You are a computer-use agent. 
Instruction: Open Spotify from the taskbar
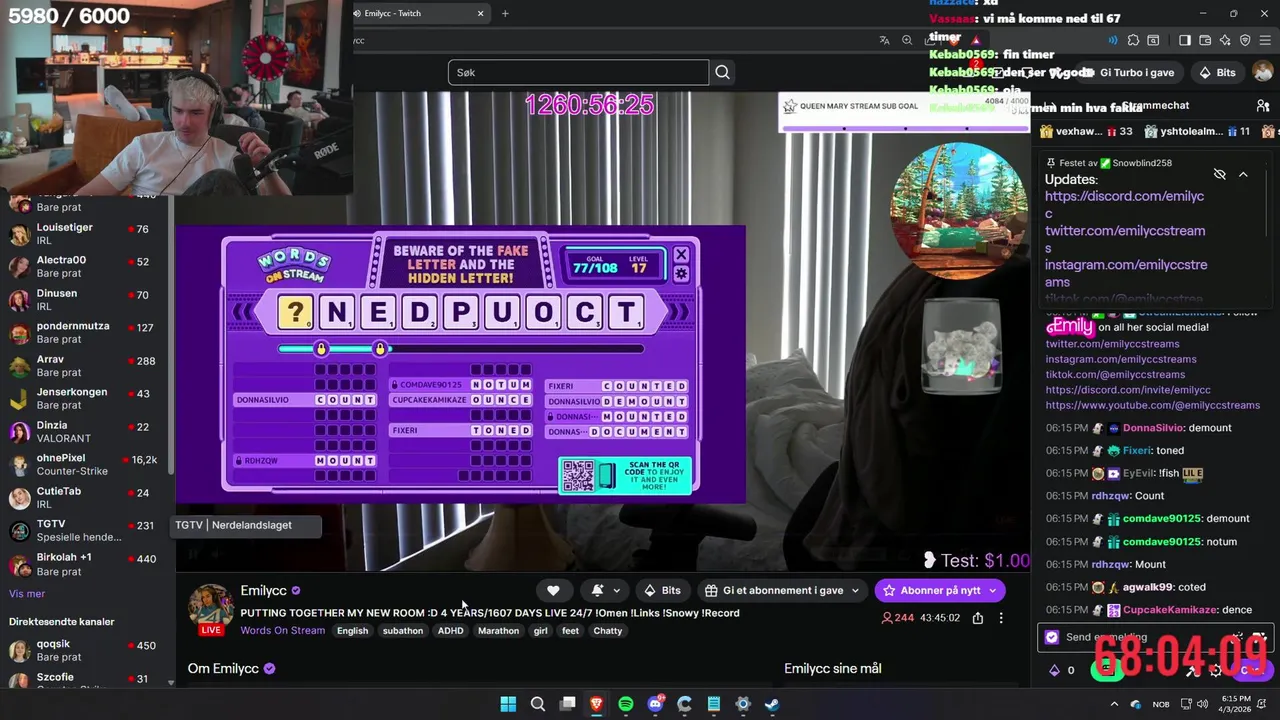tap(626, 704)
